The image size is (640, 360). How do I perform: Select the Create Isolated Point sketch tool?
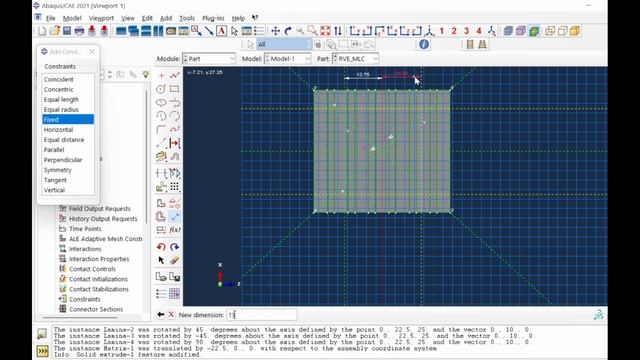161,76
